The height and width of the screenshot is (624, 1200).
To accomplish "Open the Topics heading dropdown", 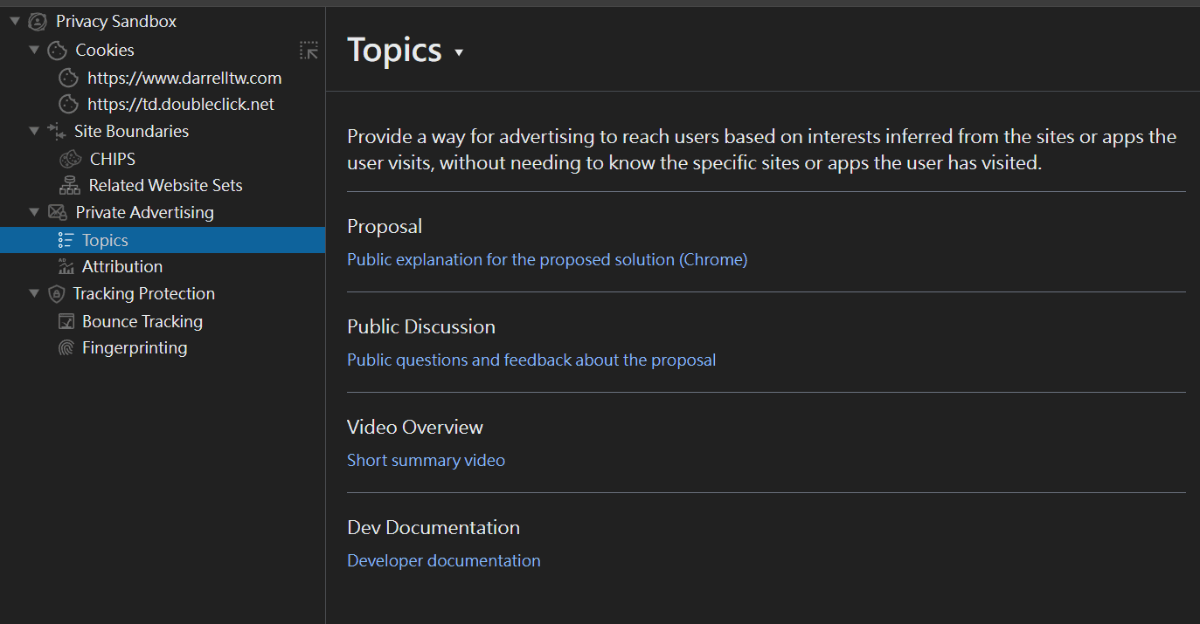I will tap(460, 51).
